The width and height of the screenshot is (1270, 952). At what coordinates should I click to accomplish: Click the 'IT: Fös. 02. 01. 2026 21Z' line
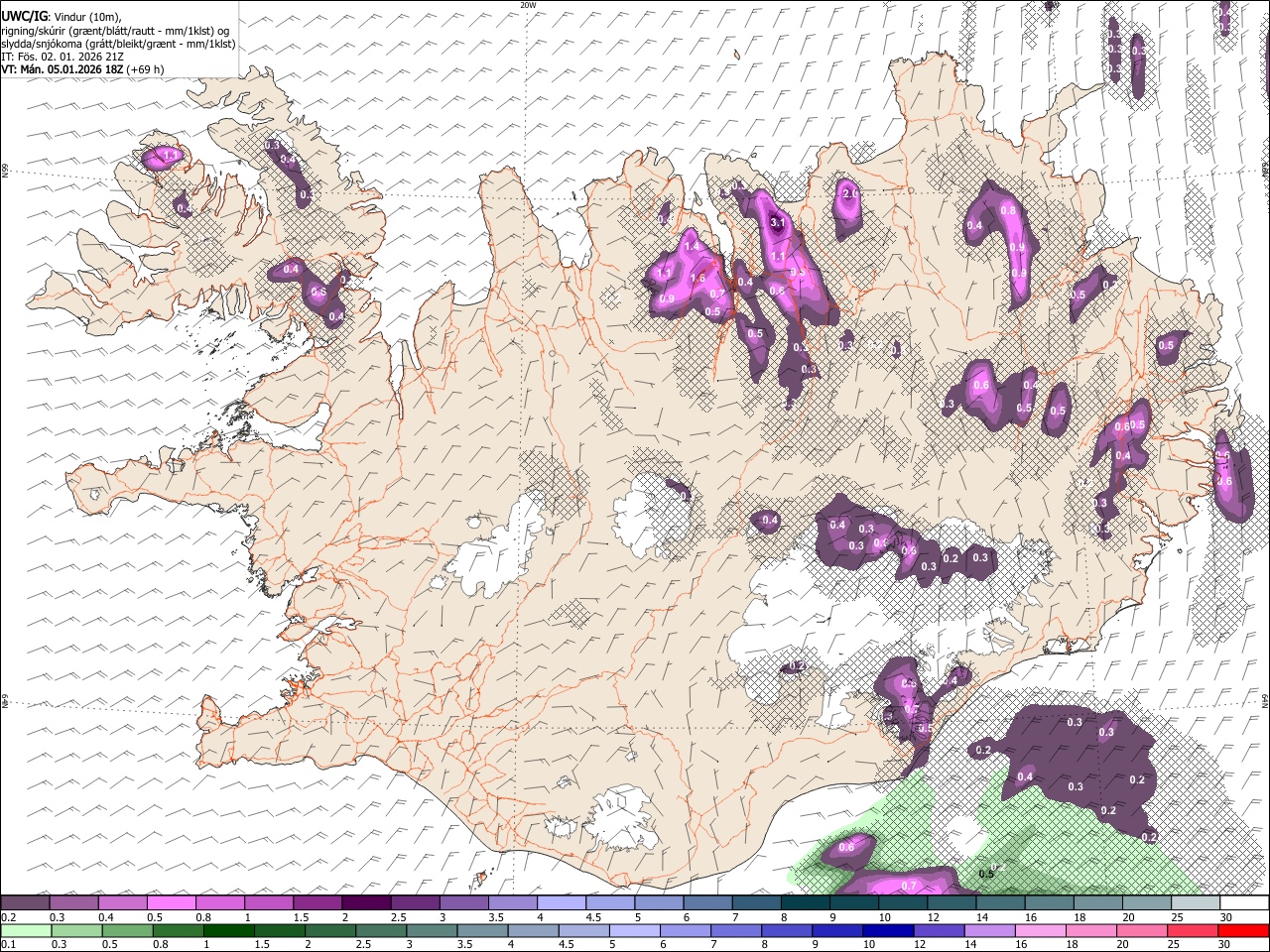click(64, 57)
